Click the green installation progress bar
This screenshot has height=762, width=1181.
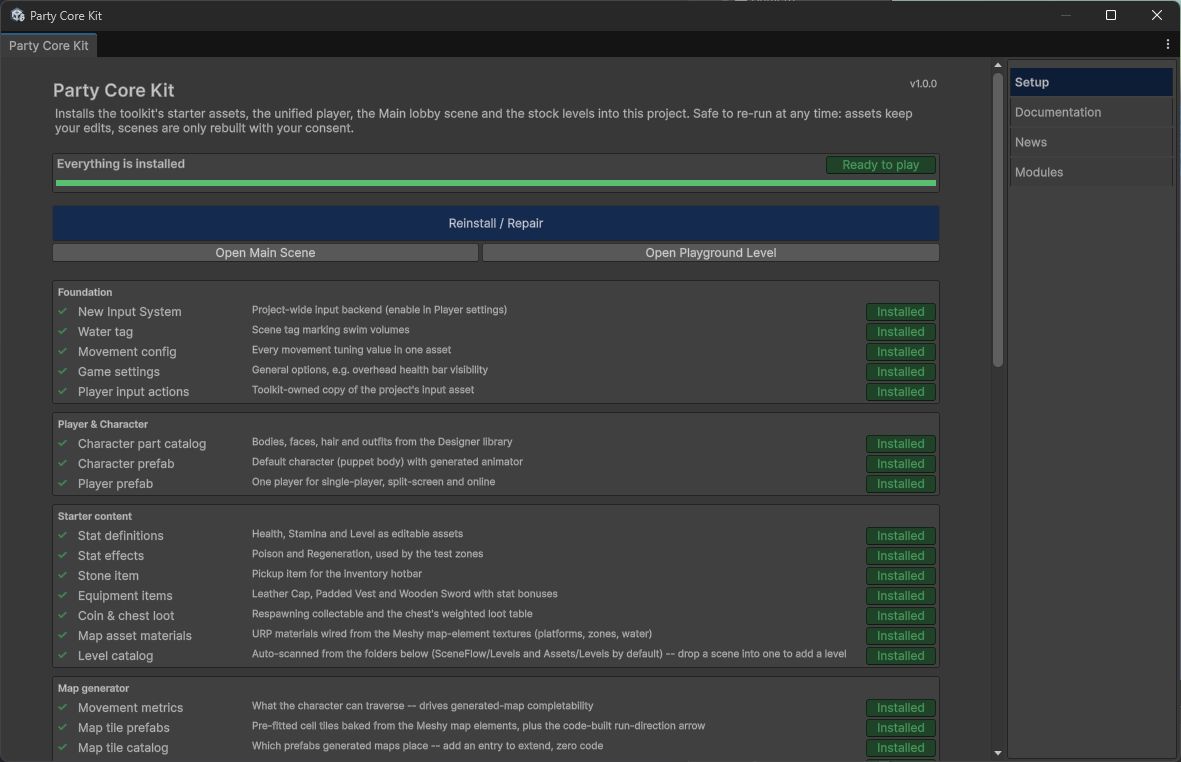coord(496,183)
